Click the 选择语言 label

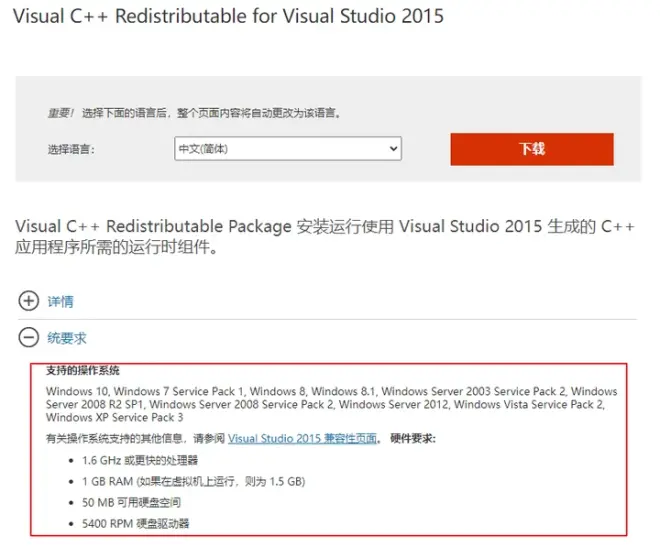coord(71,149)
